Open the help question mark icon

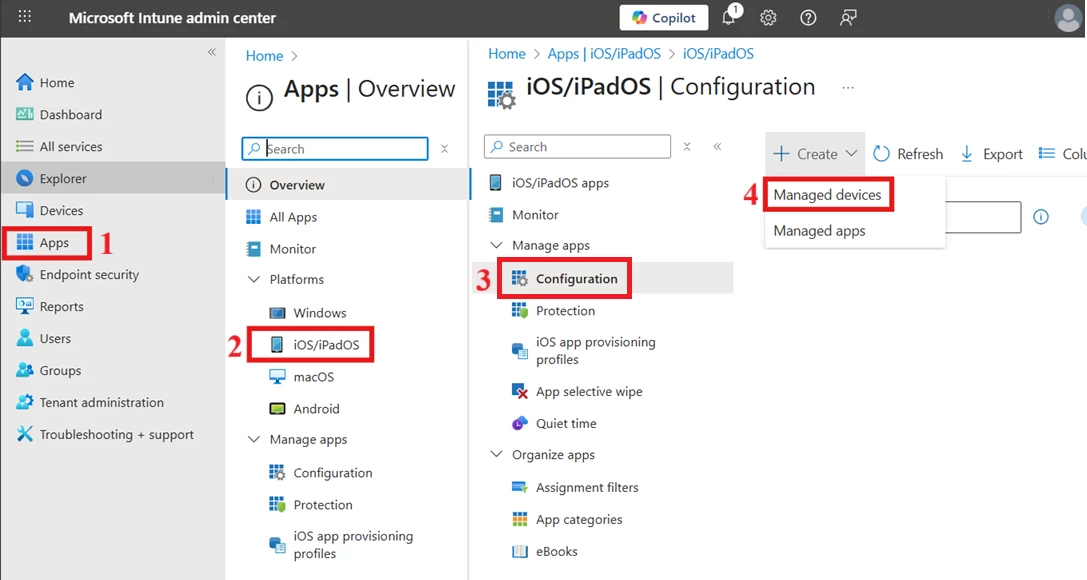[x=808, y=18]
